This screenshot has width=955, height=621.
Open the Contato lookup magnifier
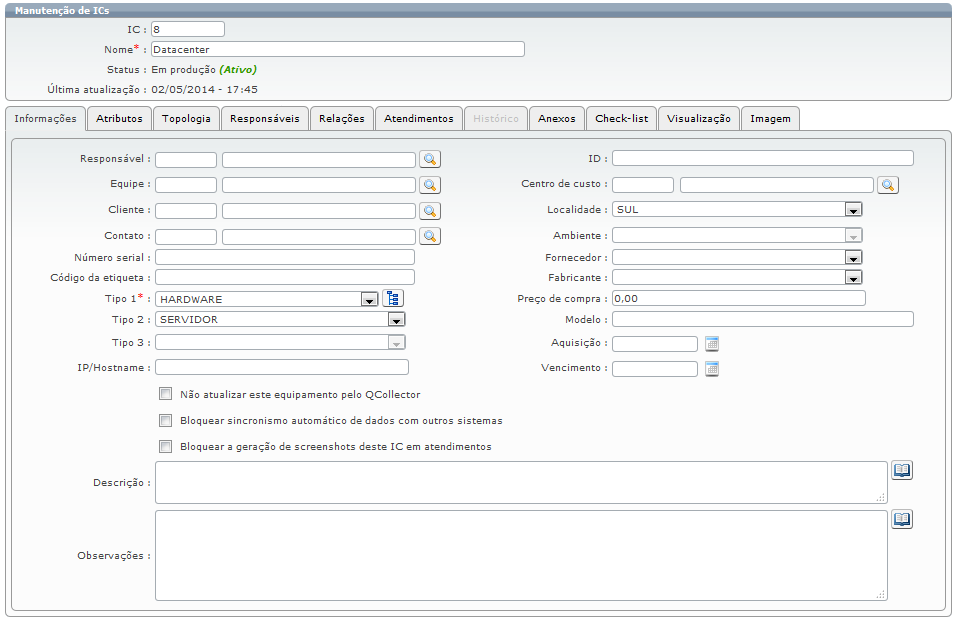point(430,236)
